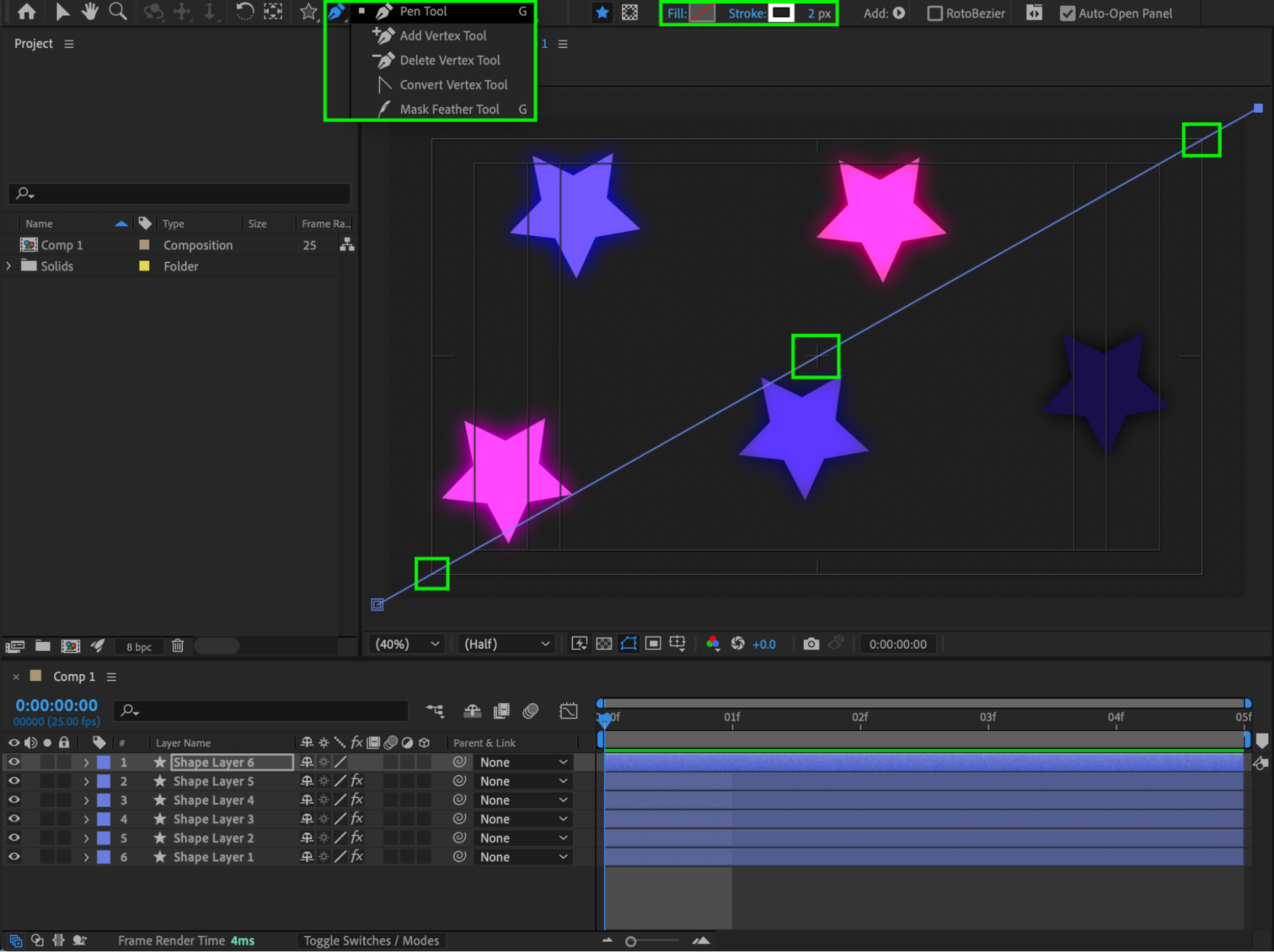Hide Shape Layer 1 with its eye icon

click(13, 857)
